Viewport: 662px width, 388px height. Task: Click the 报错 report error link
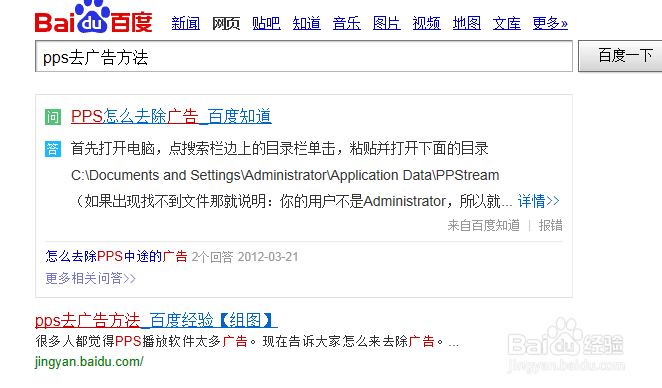tap(551, 225)
